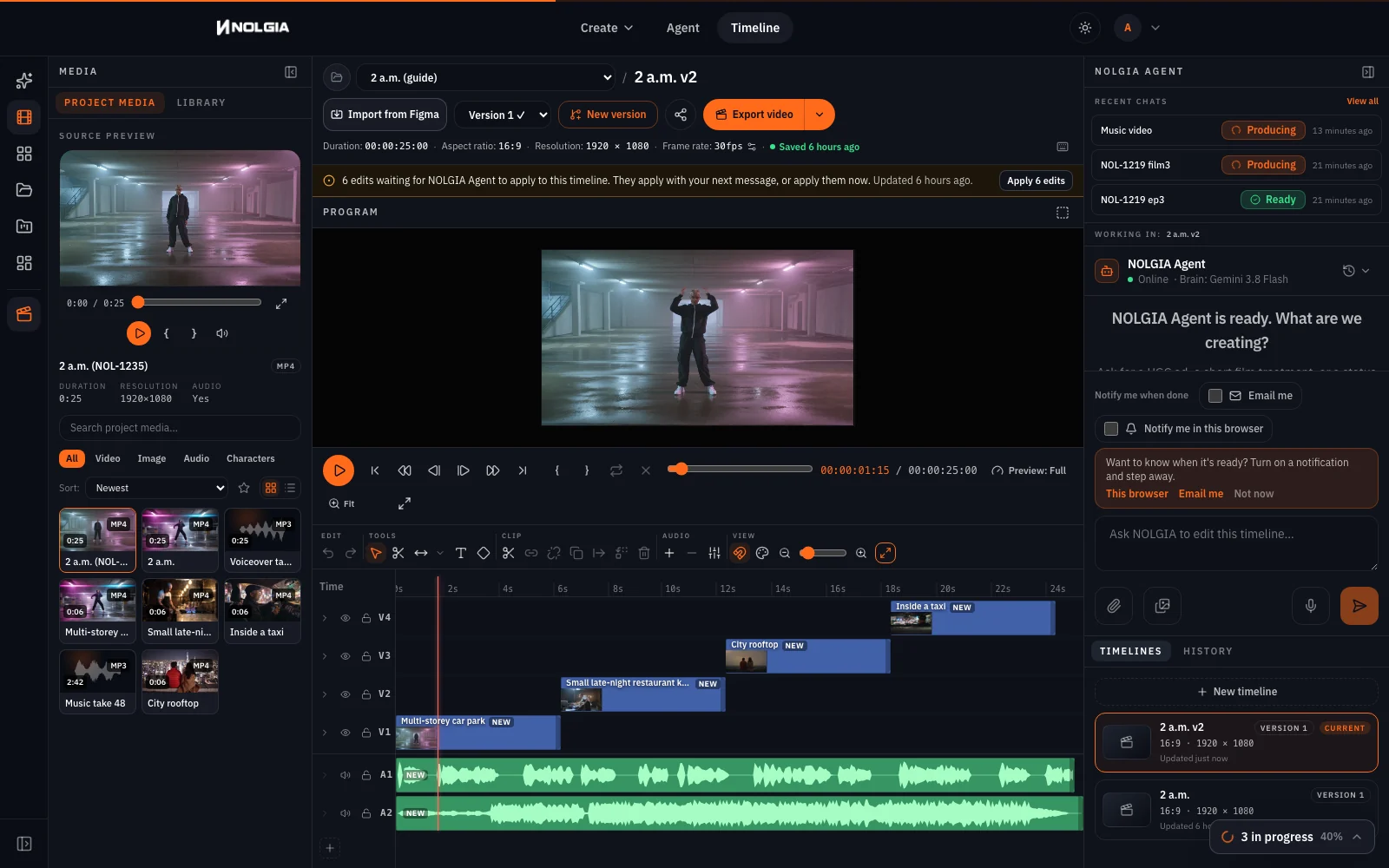Click Not now on the notification prompt
Image resolution: width=1389 pixels, height=868 pixels.
click(x=1254, y=494)
